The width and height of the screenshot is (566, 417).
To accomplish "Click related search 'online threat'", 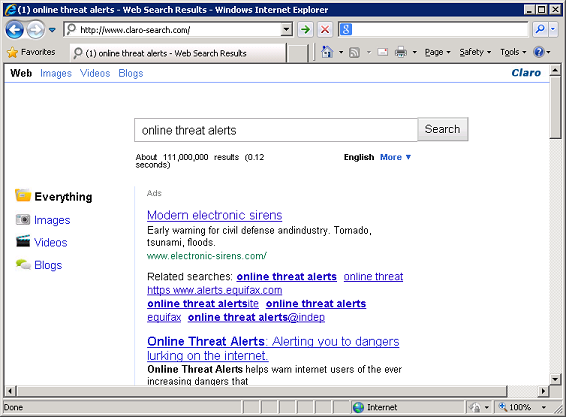I will tap(373, 277).
